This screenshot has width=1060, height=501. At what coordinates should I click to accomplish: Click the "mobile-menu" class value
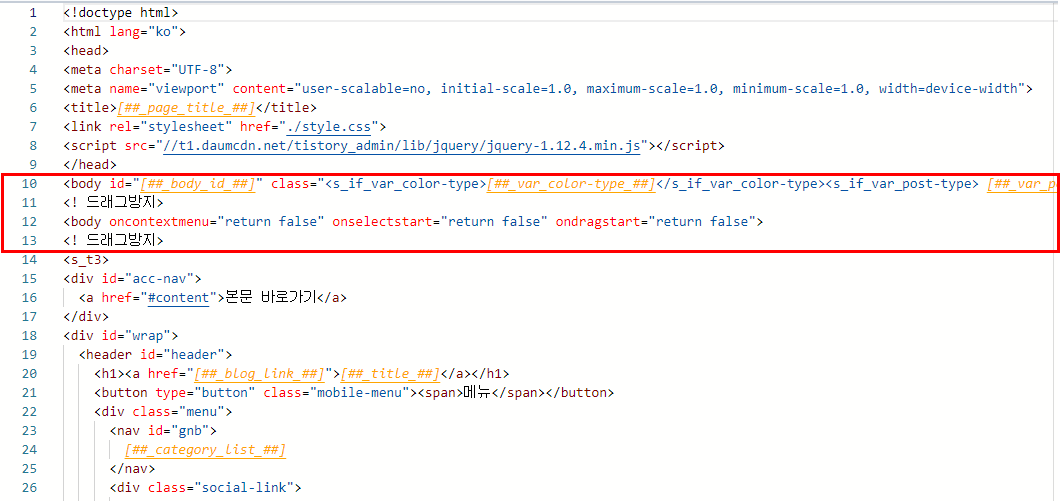coord(360,392)
